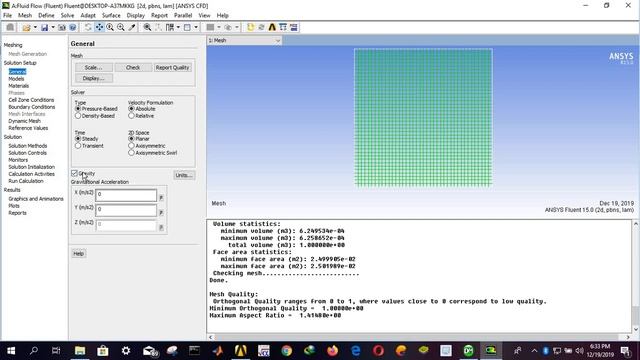Screen dimensions: 640x360
Task: Click the mesh Check button
Action: tap(133, 67)
